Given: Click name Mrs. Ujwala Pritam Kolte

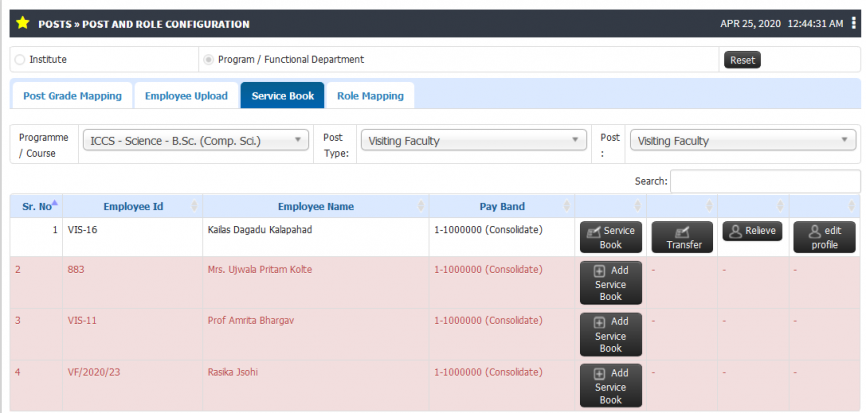Looking at the screenshot, I should 260,270.
